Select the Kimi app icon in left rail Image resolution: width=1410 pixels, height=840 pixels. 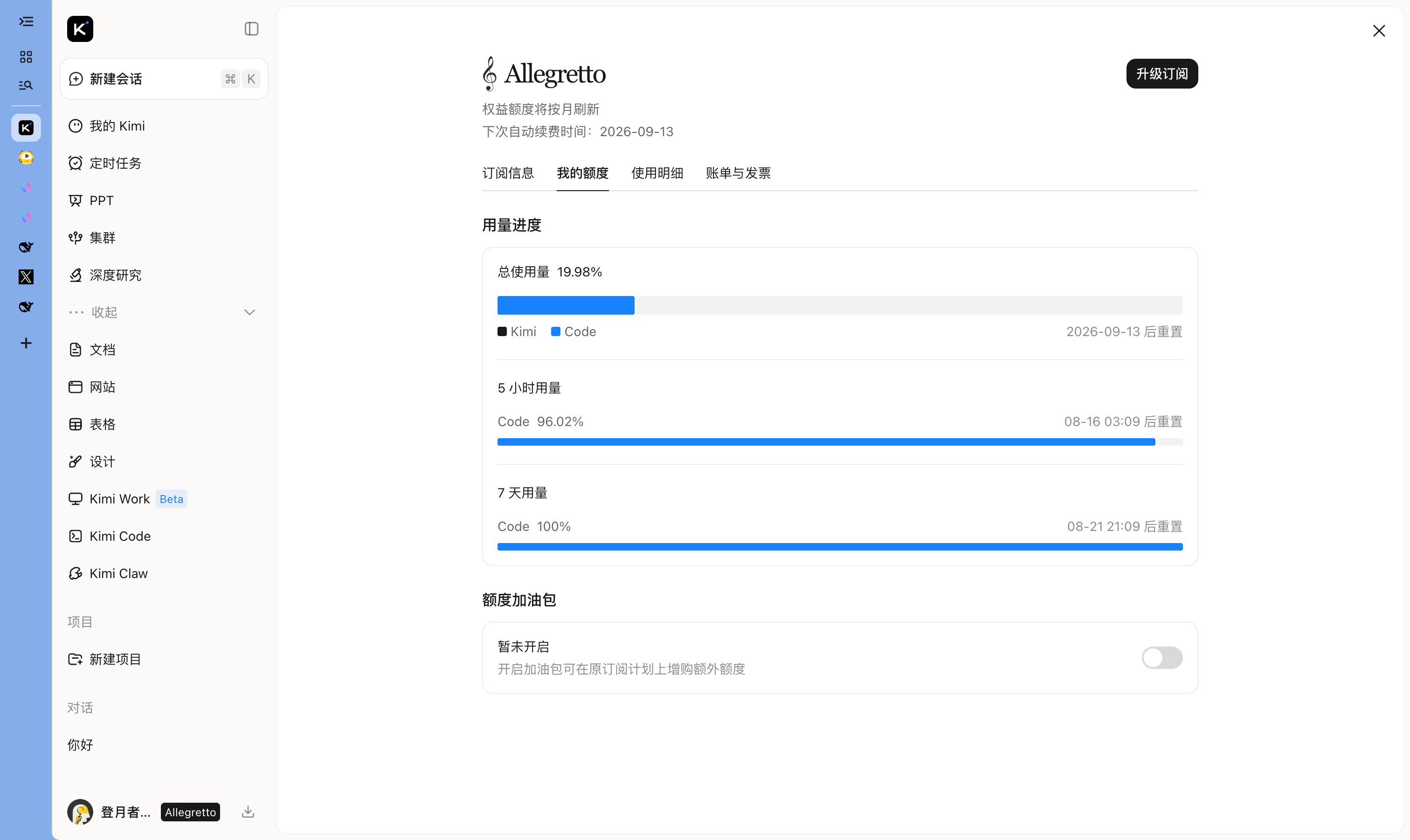tap(26, 128)
